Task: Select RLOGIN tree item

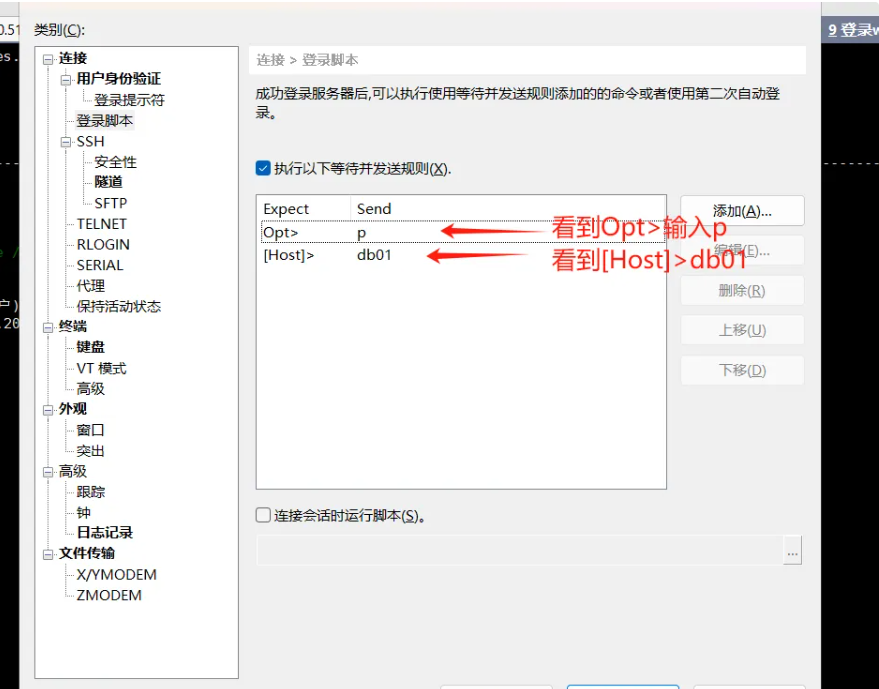Action: 103,244
